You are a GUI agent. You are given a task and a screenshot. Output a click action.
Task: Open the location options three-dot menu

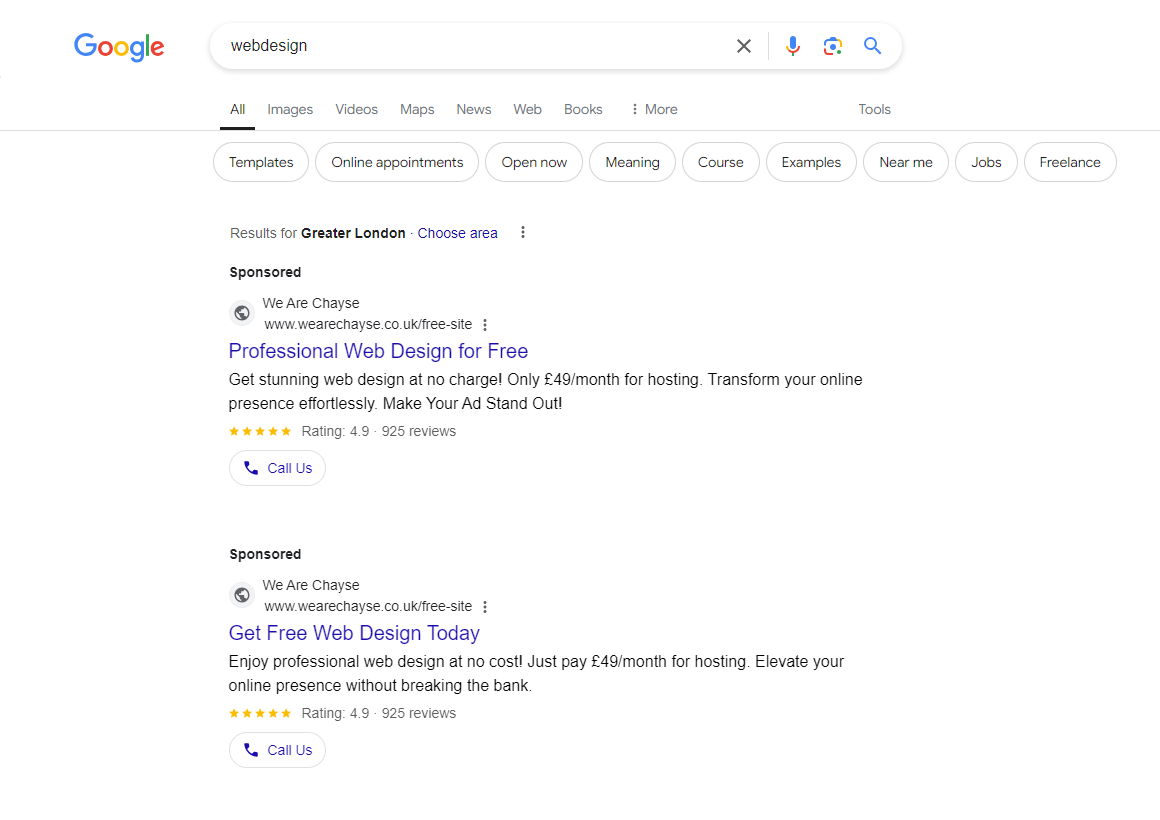click(522, 232)
